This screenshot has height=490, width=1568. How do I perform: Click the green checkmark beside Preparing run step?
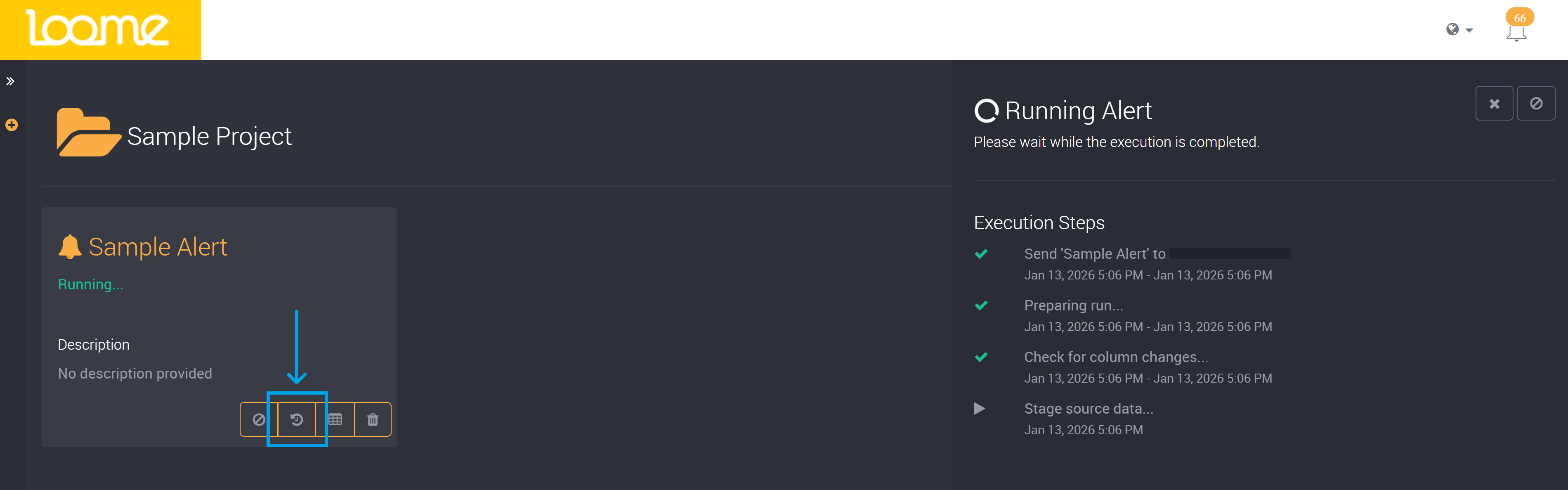click(981, 305)
